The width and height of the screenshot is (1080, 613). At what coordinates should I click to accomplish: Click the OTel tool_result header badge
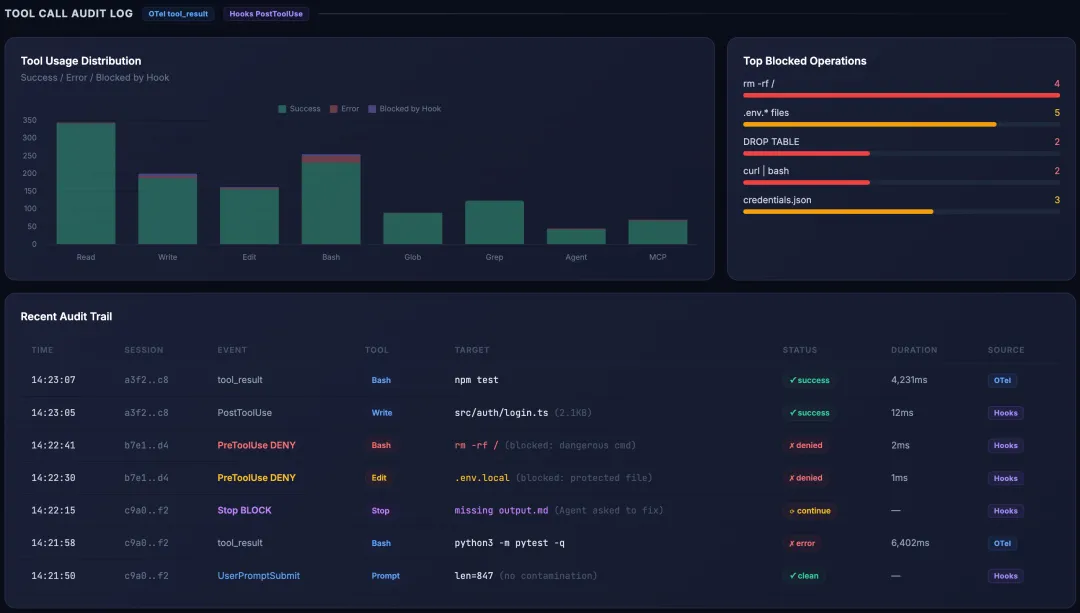(x=178, y=14)
